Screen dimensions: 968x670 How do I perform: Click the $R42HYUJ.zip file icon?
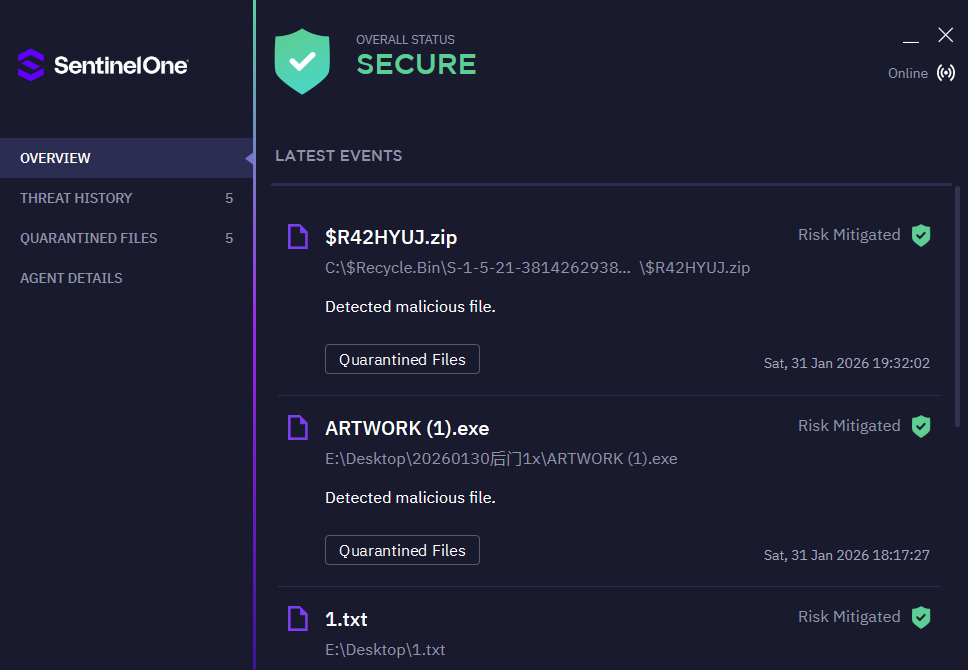tap(297, 237)
